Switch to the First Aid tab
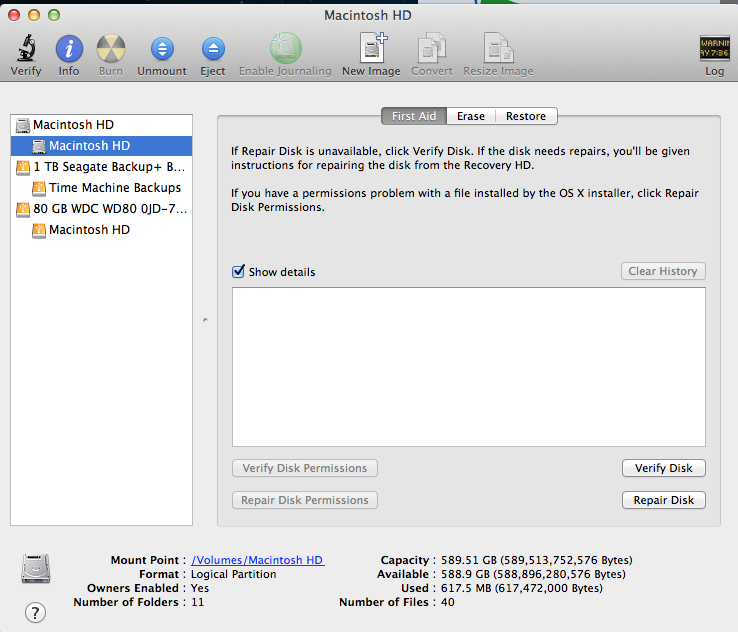 (414, 116)
